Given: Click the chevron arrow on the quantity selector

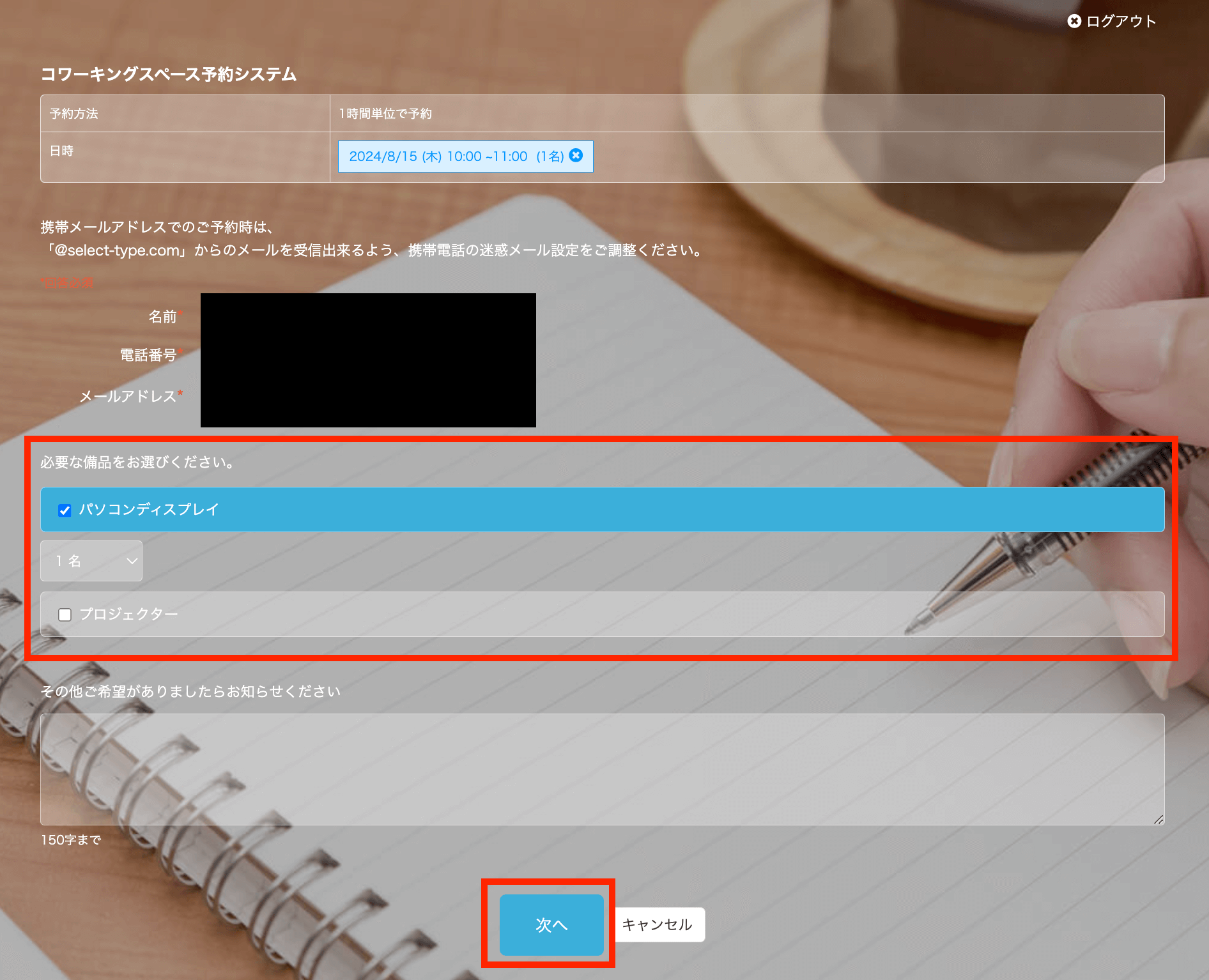Looking at the screenshot, I should click(132, 561).
